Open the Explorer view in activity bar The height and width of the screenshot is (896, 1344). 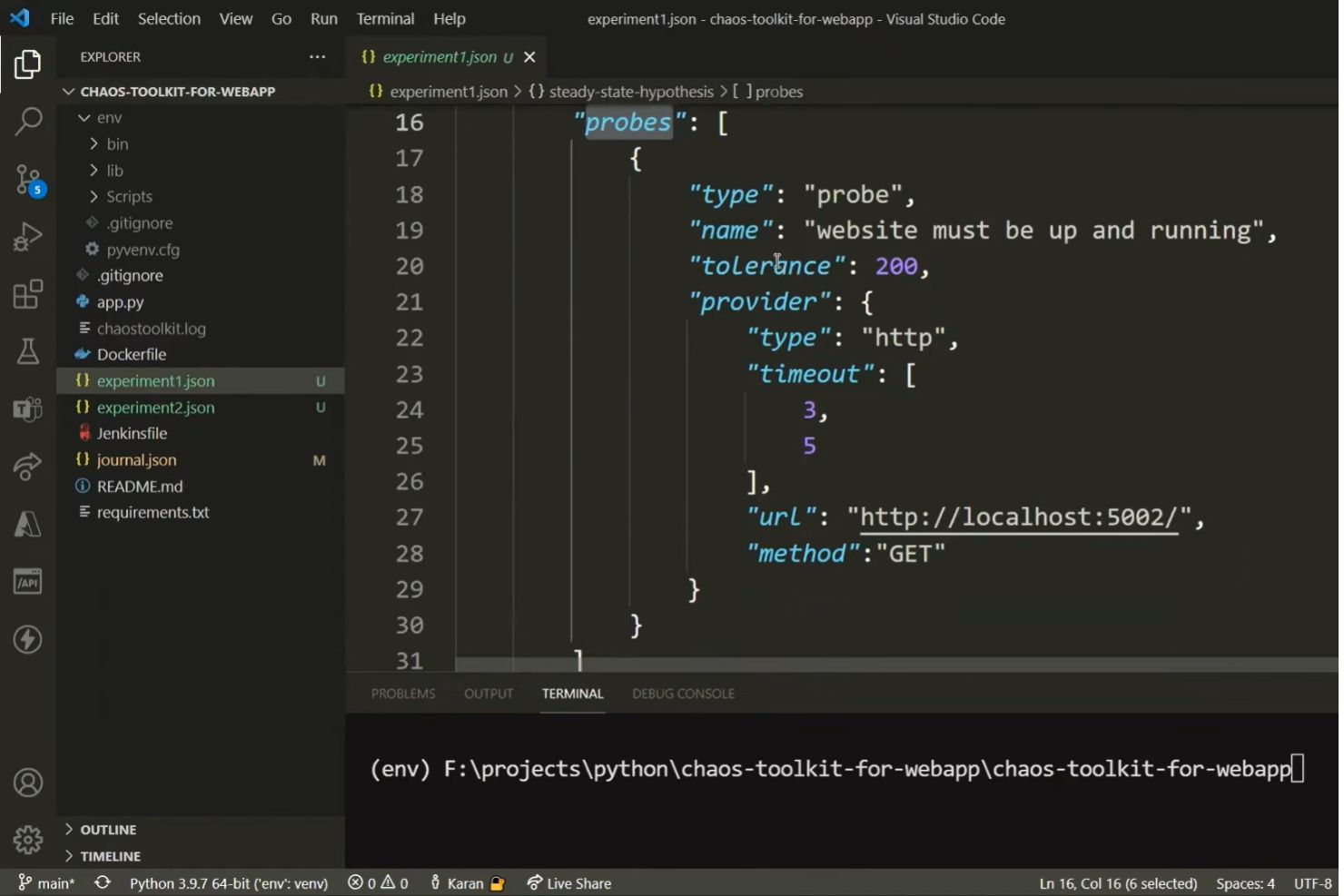[x=27, y=64]
